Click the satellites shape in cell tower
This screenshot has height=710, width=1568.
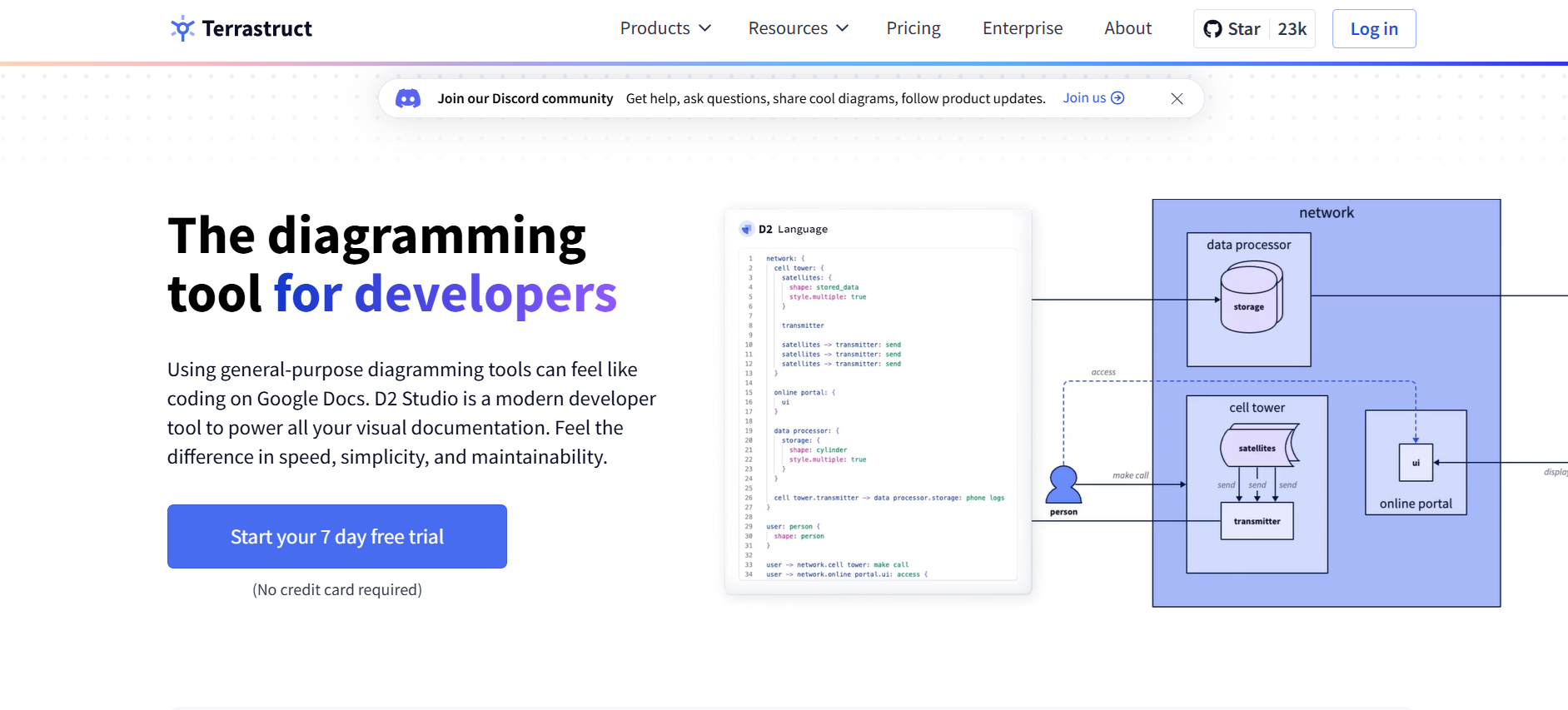pos(1258,446)
